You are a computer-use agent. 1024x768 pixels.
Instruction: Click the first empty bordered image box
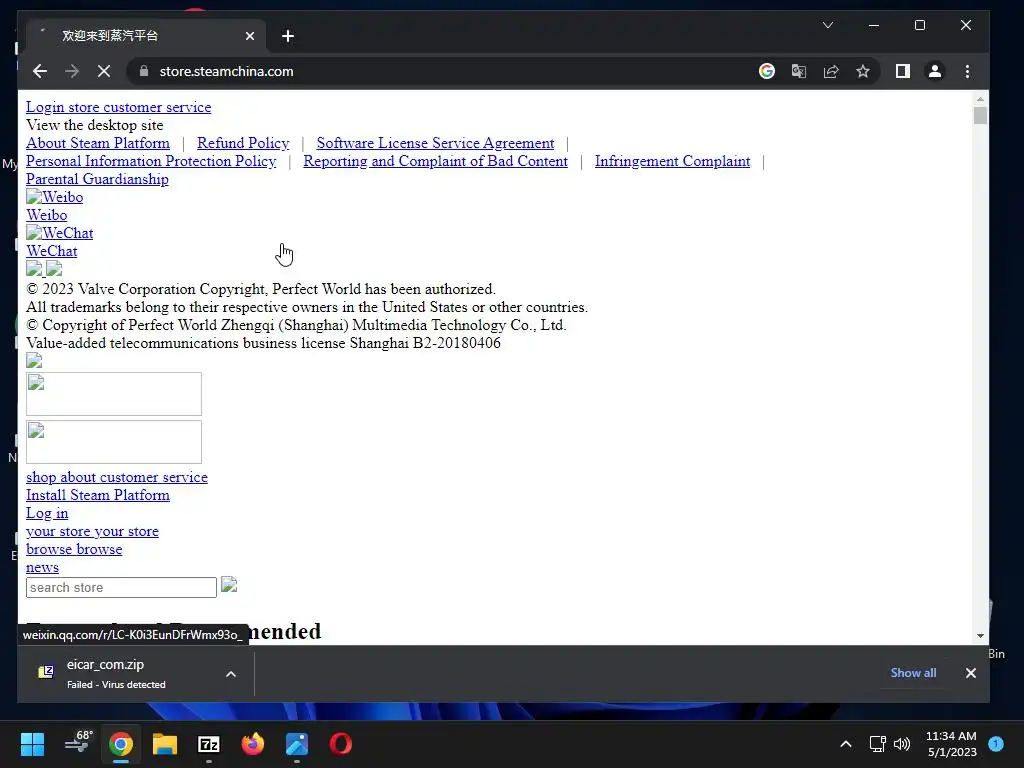point(114,394)
